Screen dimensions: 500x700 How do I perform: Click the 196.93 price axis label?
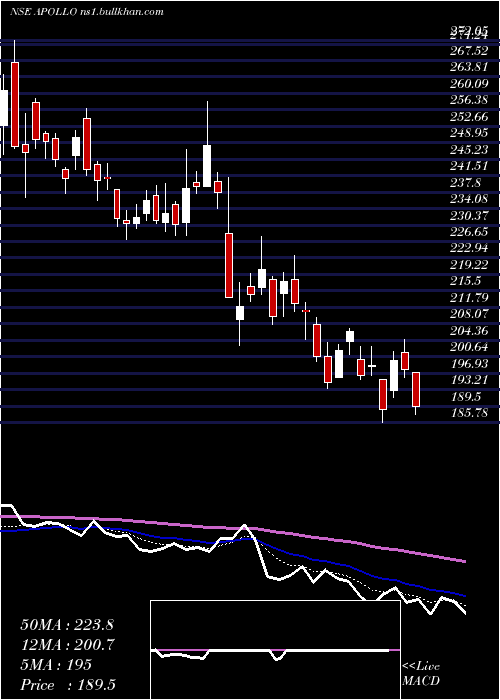point(469,364)
